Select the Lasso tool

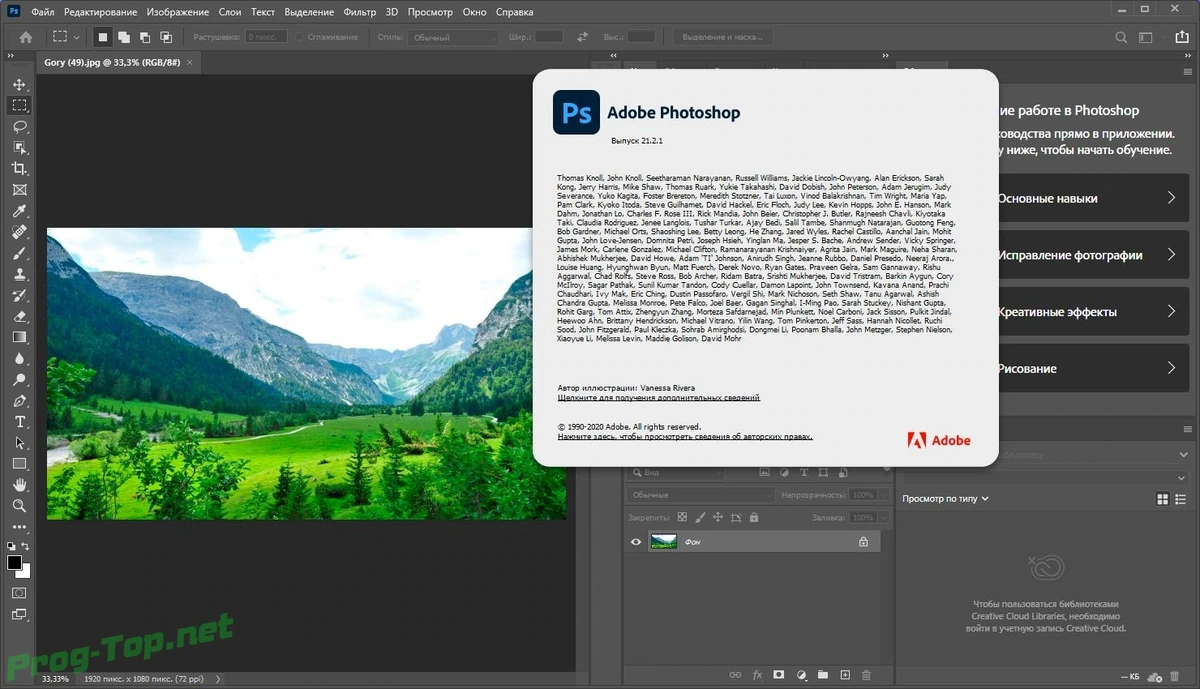pos(19,127)
